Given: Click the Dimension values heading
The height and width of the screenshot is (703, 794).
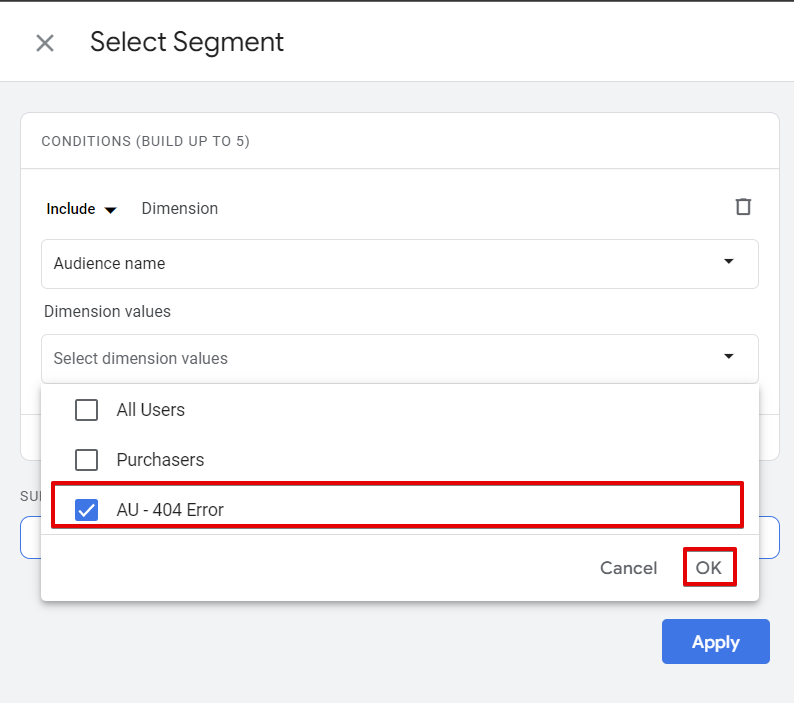Looking at the screenshot, I should [x=107, y=312].
